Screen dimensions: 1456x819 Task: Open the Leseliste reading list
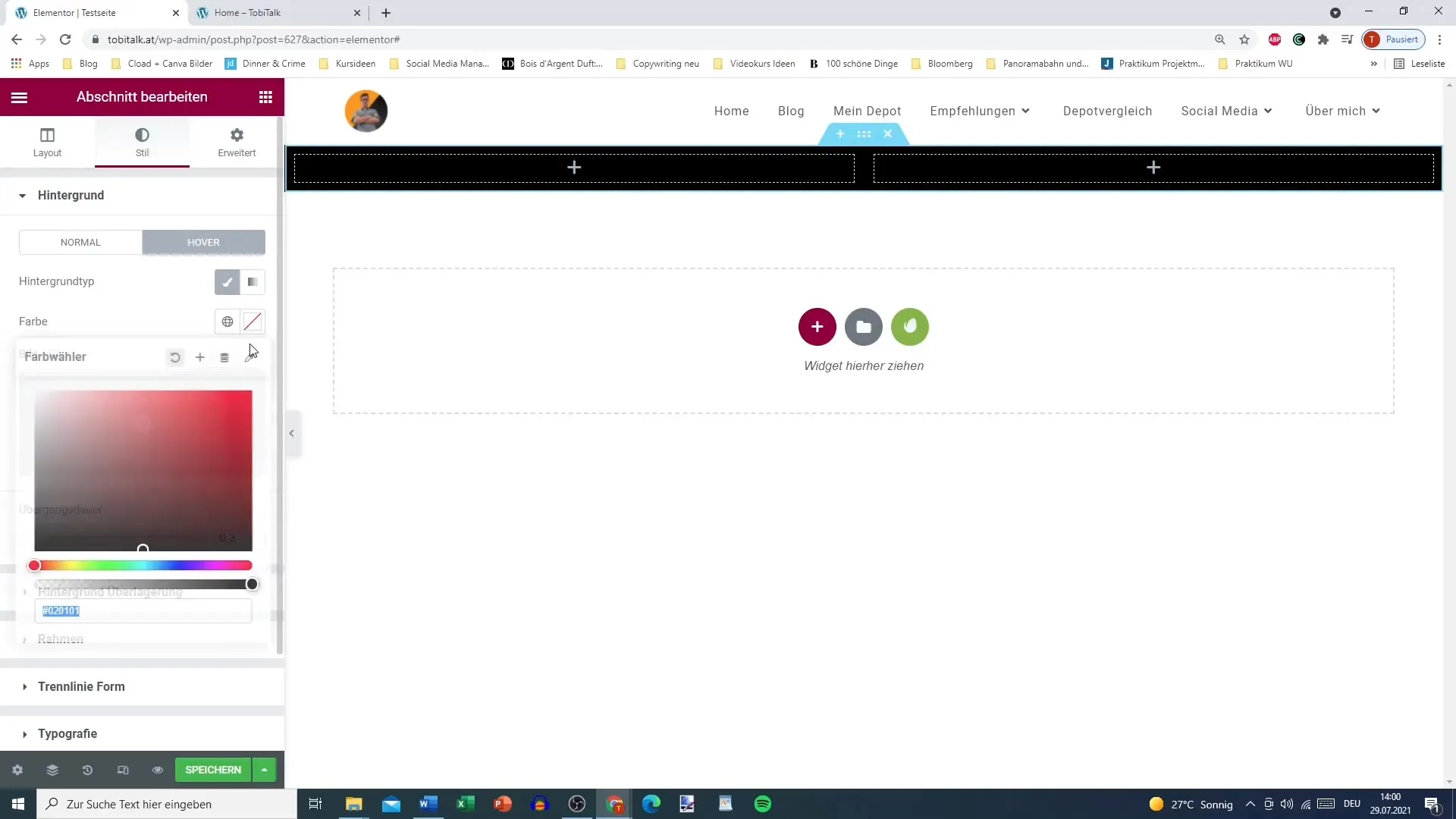click(x=1420, y=64)
